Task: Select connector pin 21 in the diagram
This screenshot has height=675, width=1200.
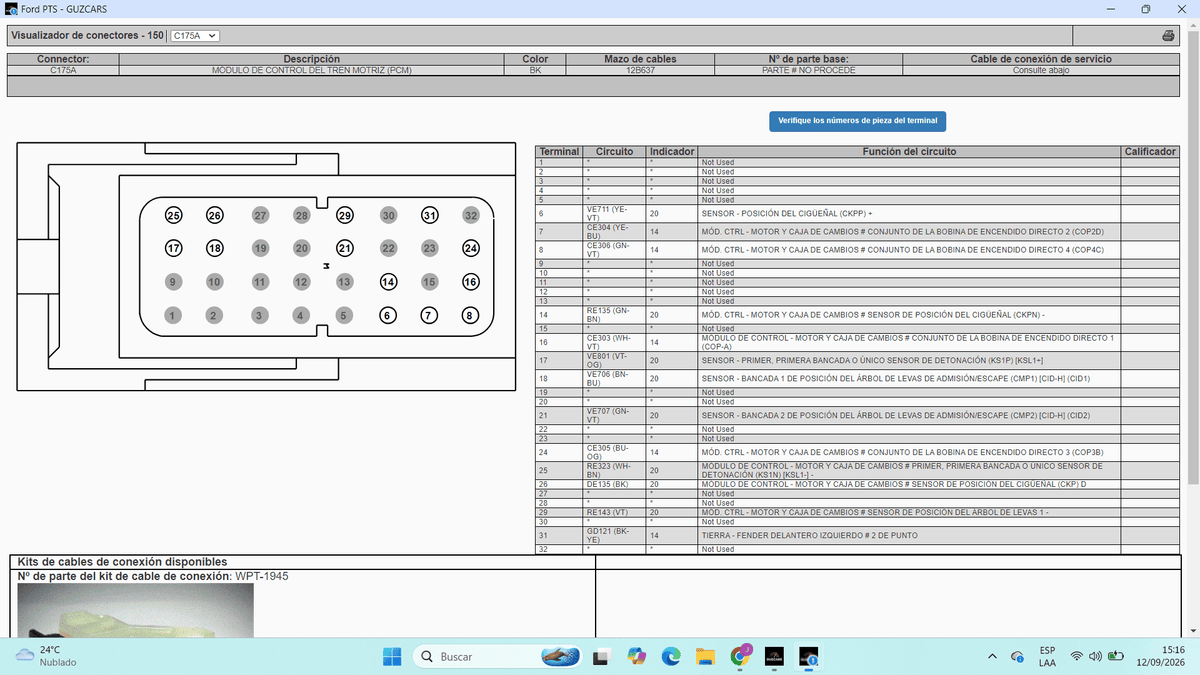Action: click(x=345, y=248)
